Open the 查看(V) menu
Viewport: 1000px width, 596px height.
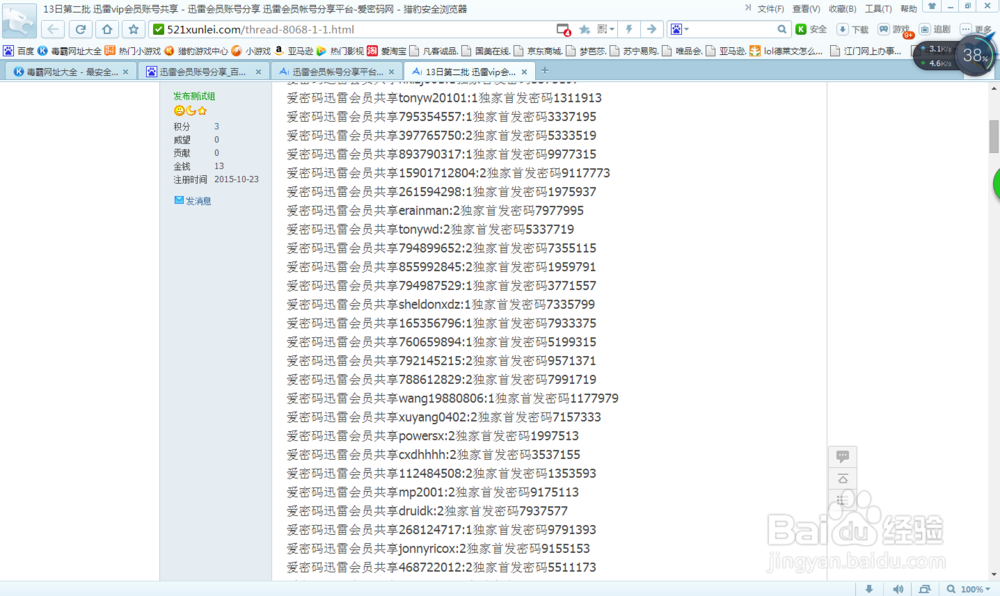(806, 9)
